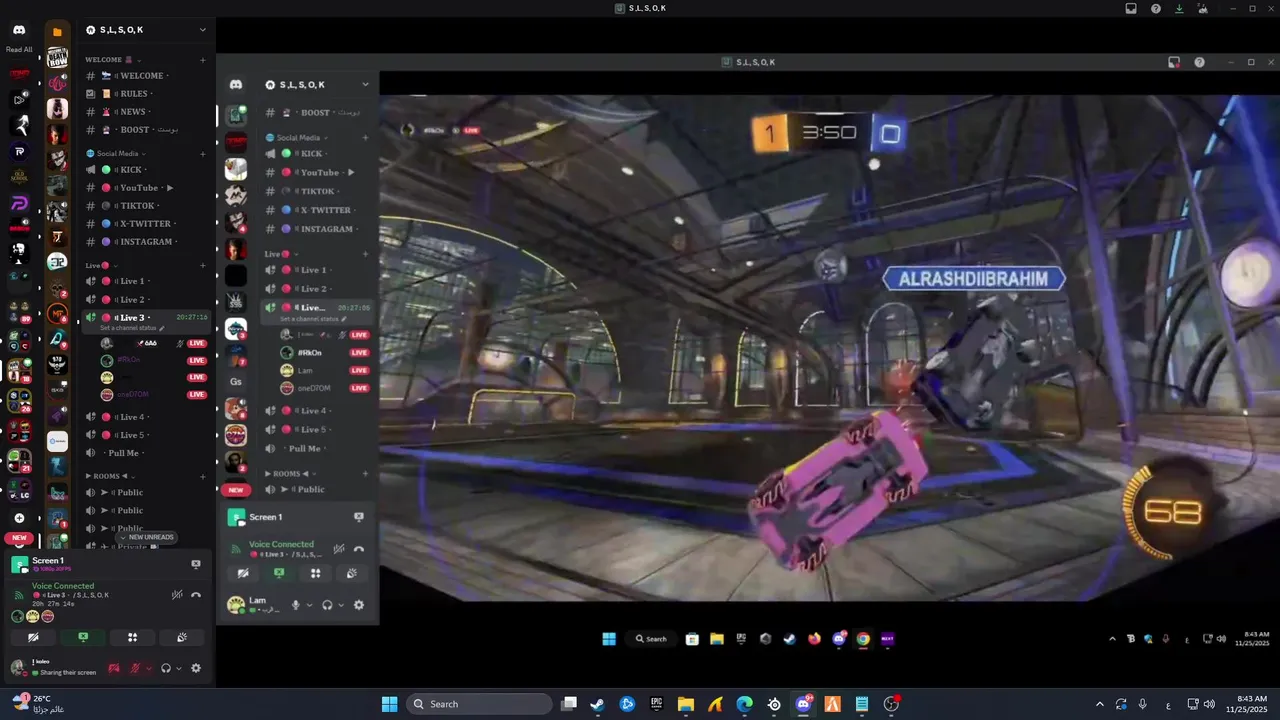Create channel in Social Media category plus
Screen dimensions: 1280x720
coord(203,154)
